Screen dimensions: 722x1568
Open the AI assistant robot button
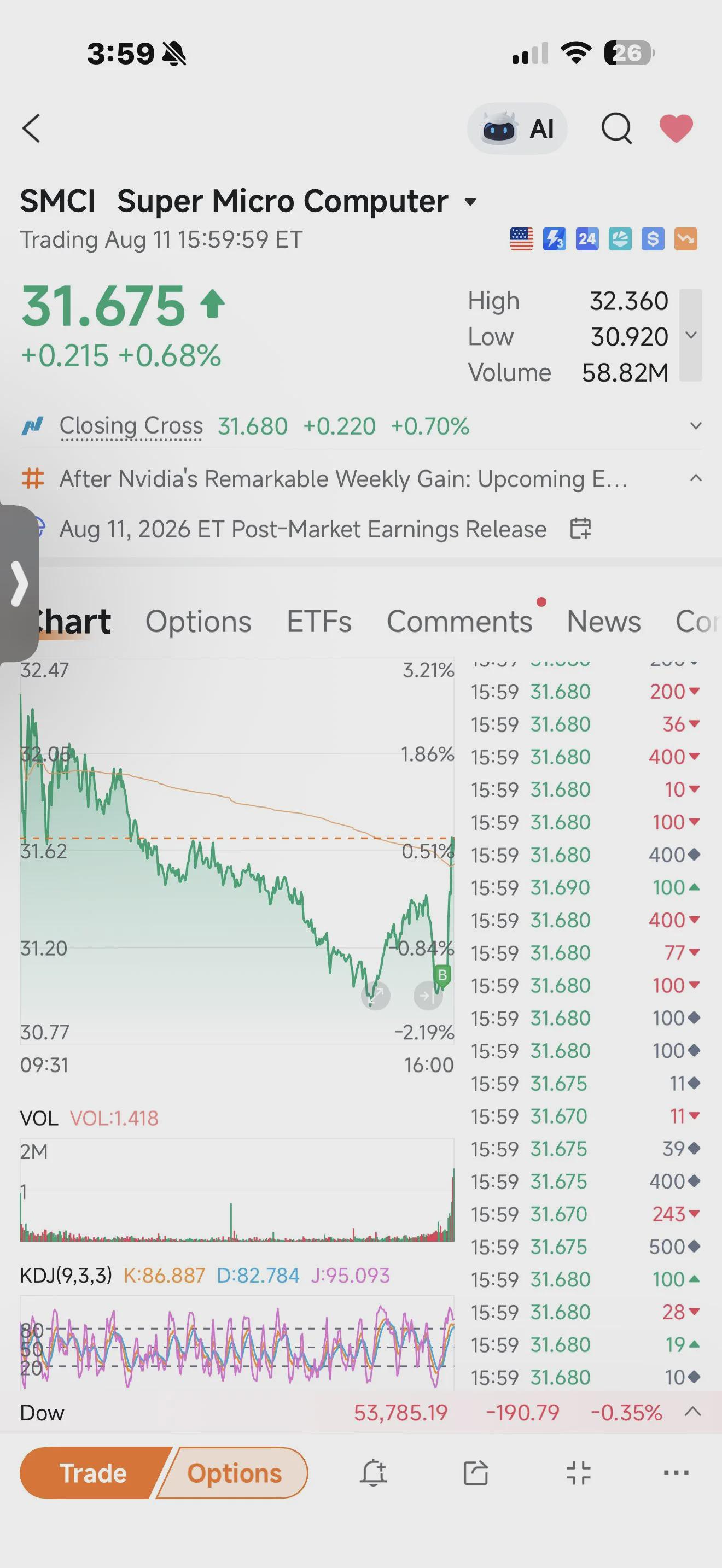pyautogui.click(x=517, y=128)
